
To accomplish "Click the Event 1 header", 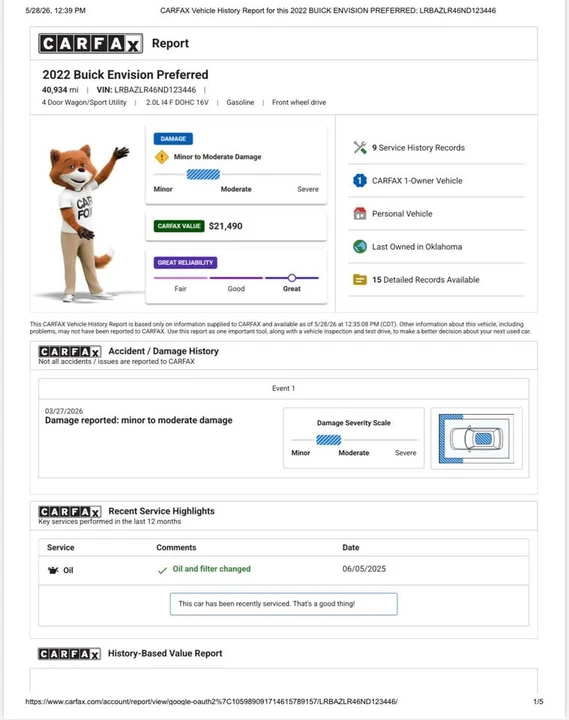I will coord(283,388).
